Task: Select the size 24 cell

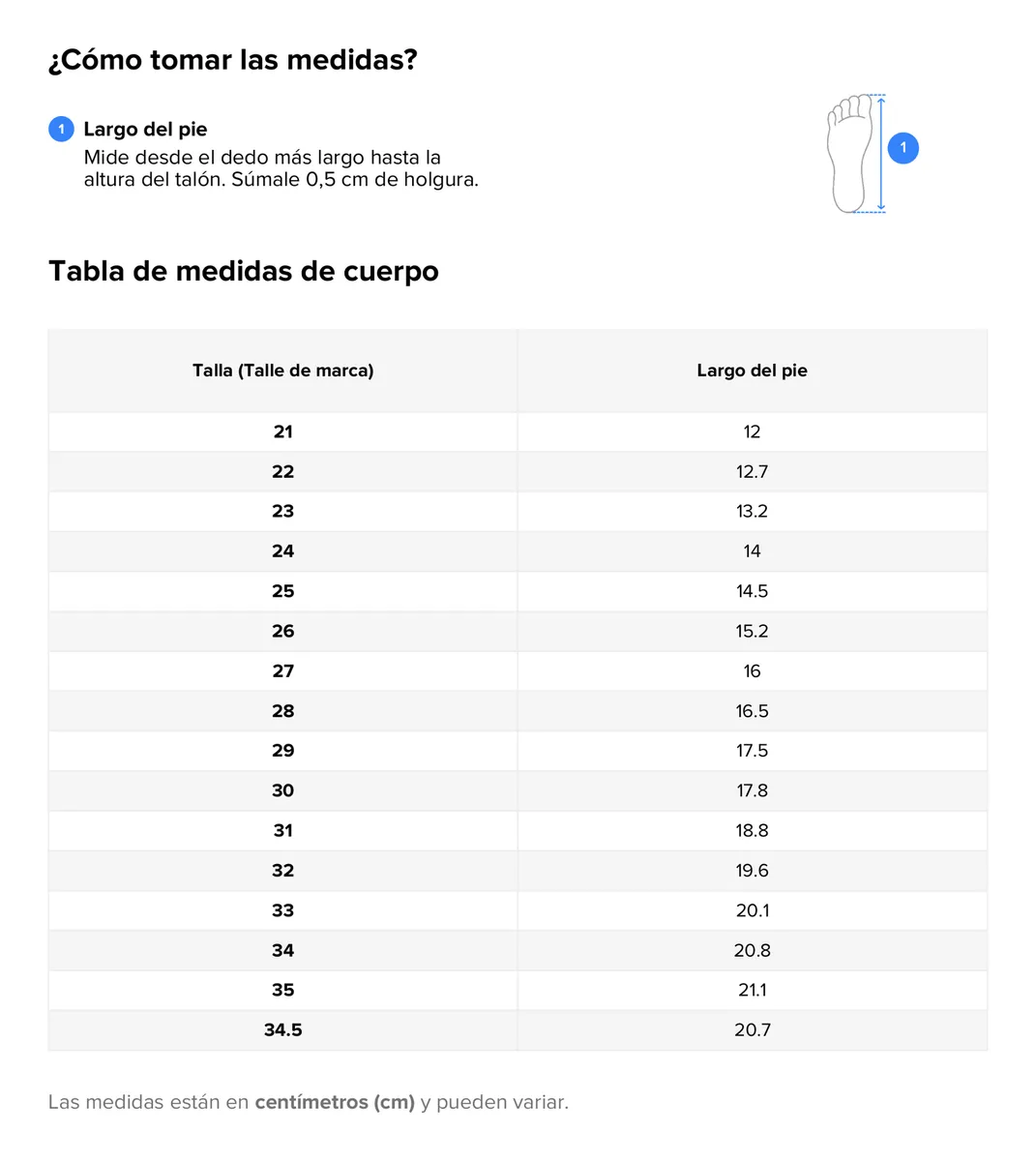Action: click(283, 551)
